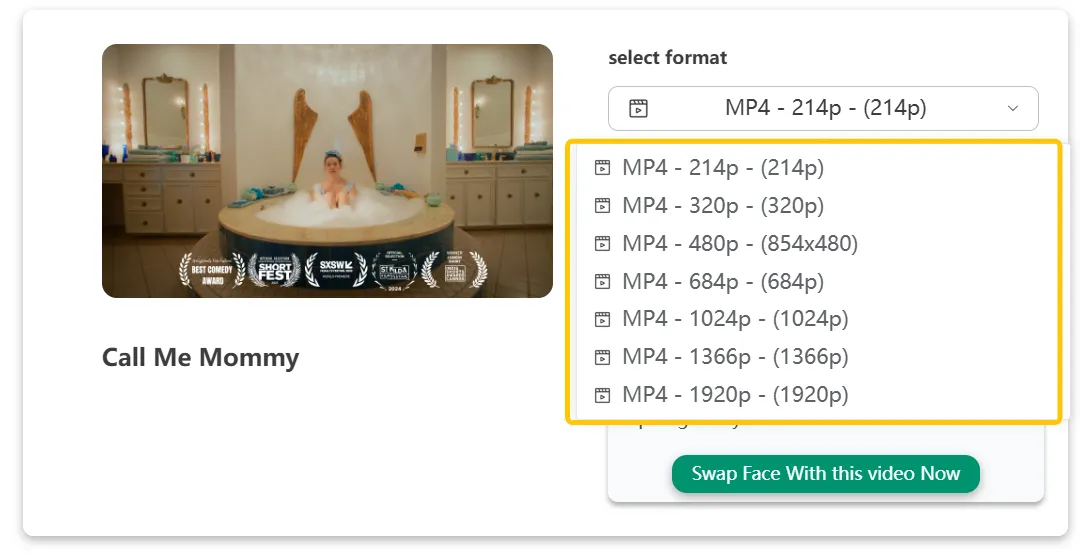Click Swap Face With this video Now

point(825,474)
